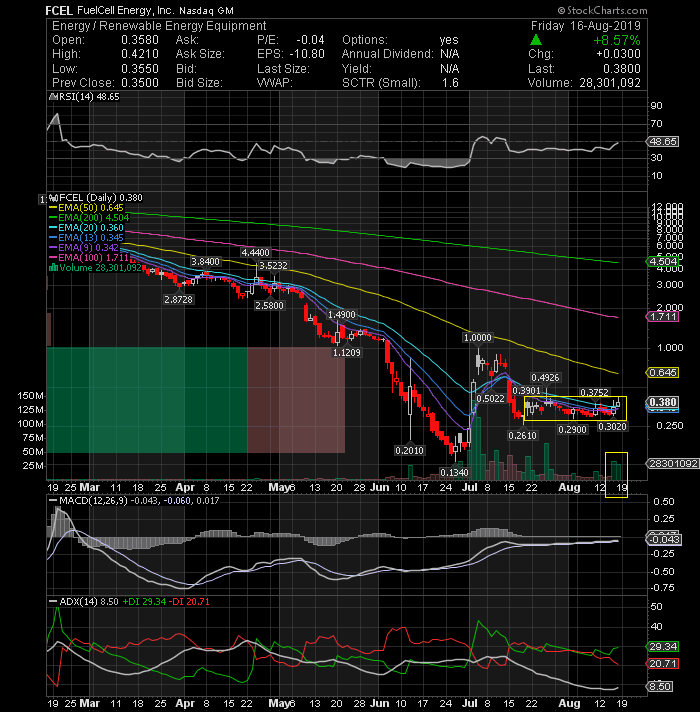Click the 0.1340 bottom price label

[454, 473]
